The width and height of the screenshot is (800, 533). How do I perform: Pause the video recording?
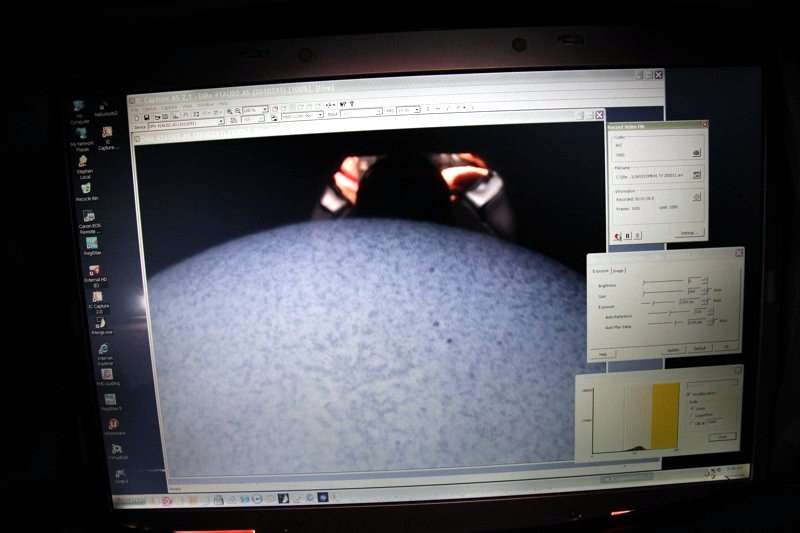coord(628,236)
